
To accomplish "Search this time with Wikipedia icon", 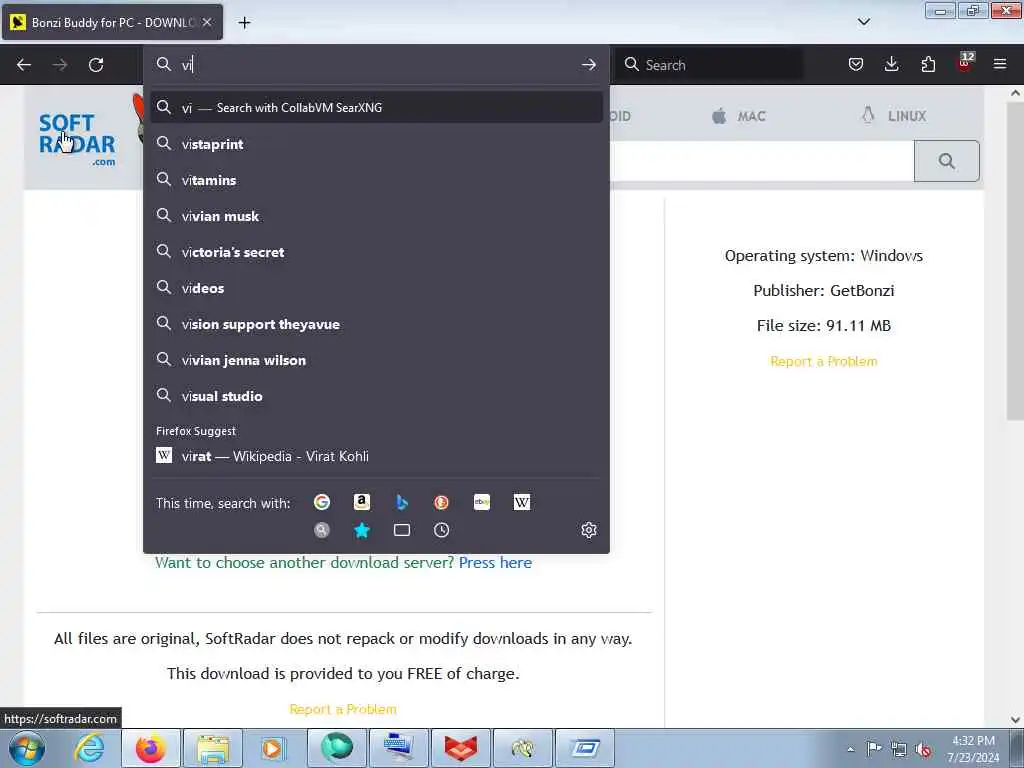I will 522,502.
